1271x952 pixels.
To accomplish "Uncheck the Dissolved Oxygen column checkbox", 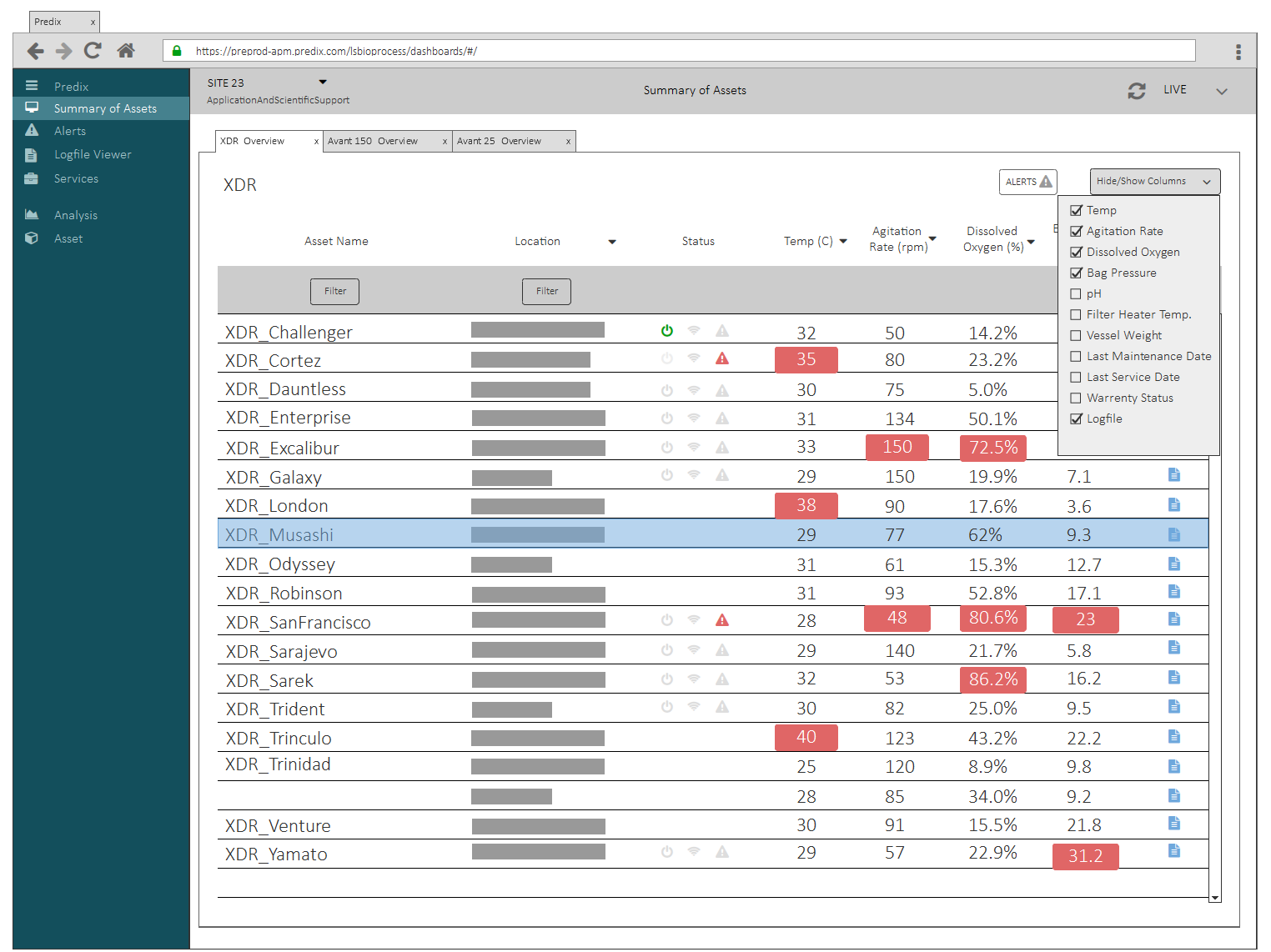I will click(x=1076, y=252).
